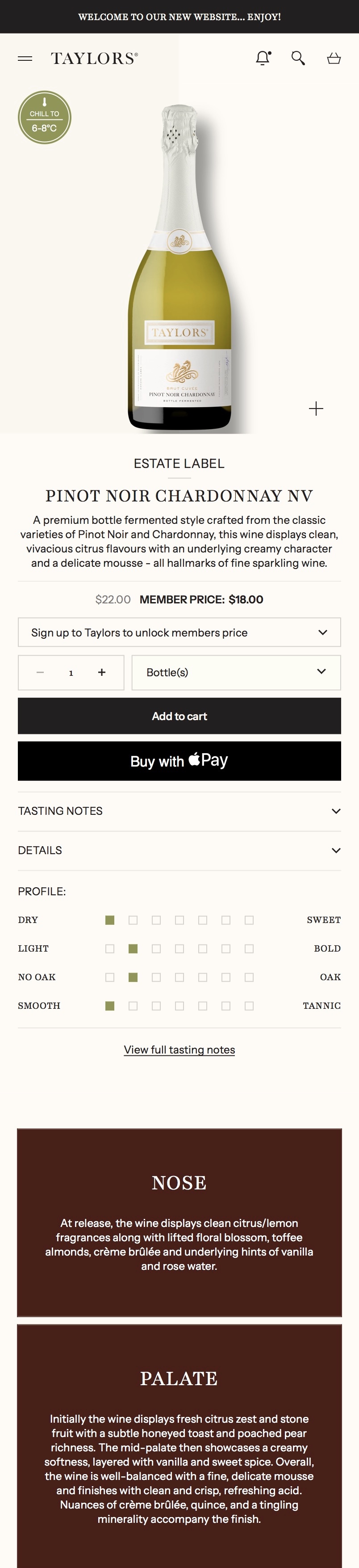359x1568 pixels.
Task: Click the wine bottle product image
Action: click(179, 268)
